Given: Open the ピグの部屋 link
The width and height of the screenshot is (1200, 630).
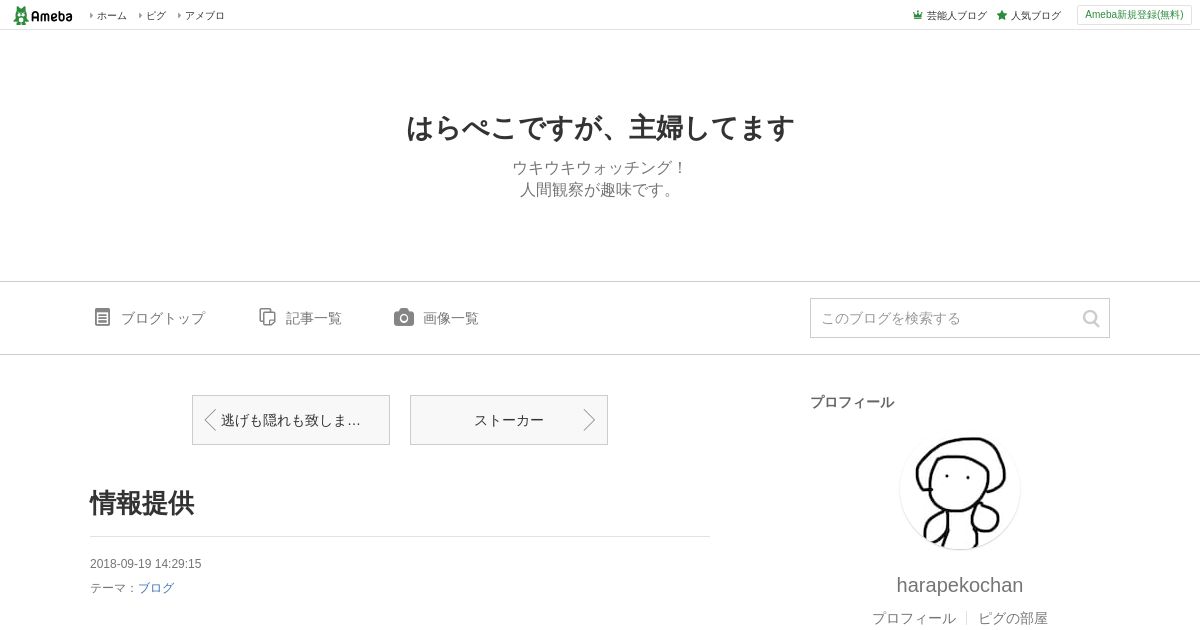Looking at the screenshot, I should click(1013, 618).
